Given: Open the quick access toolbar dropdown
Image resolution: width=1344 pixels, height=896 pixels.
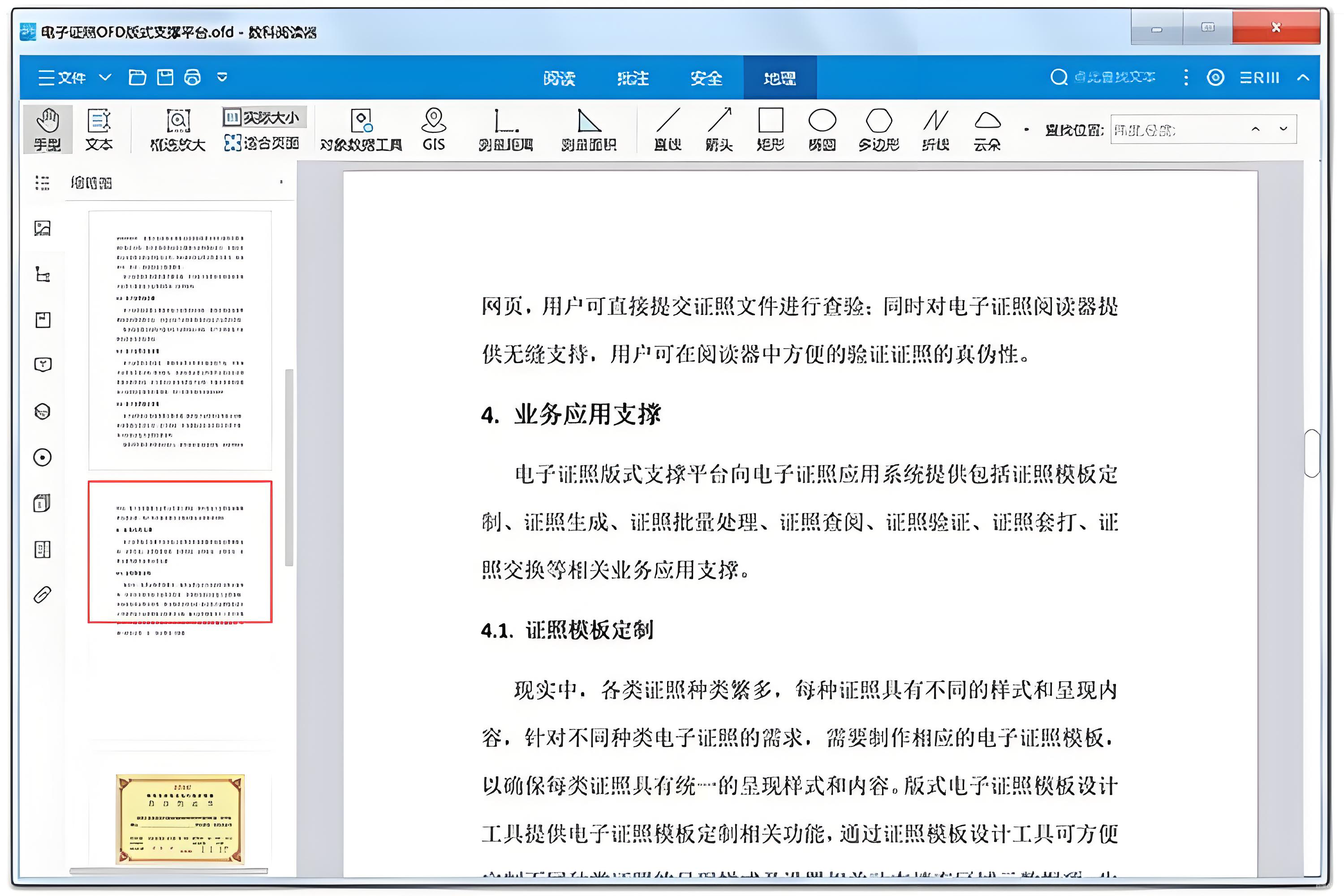Looking at the screenshot, I should [x=222, y=77].
